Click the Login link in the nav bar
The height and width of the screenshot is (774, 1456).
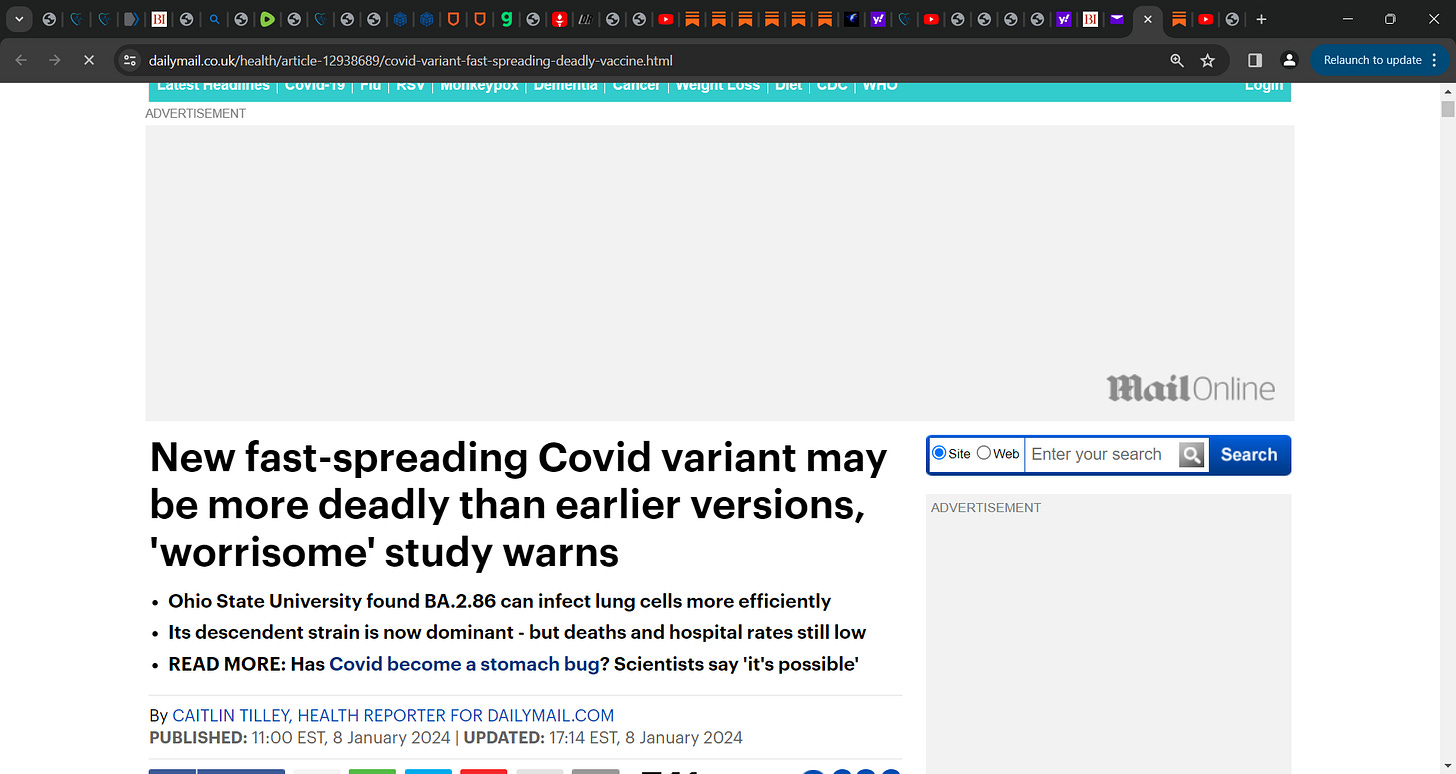tap(1263, 86)
